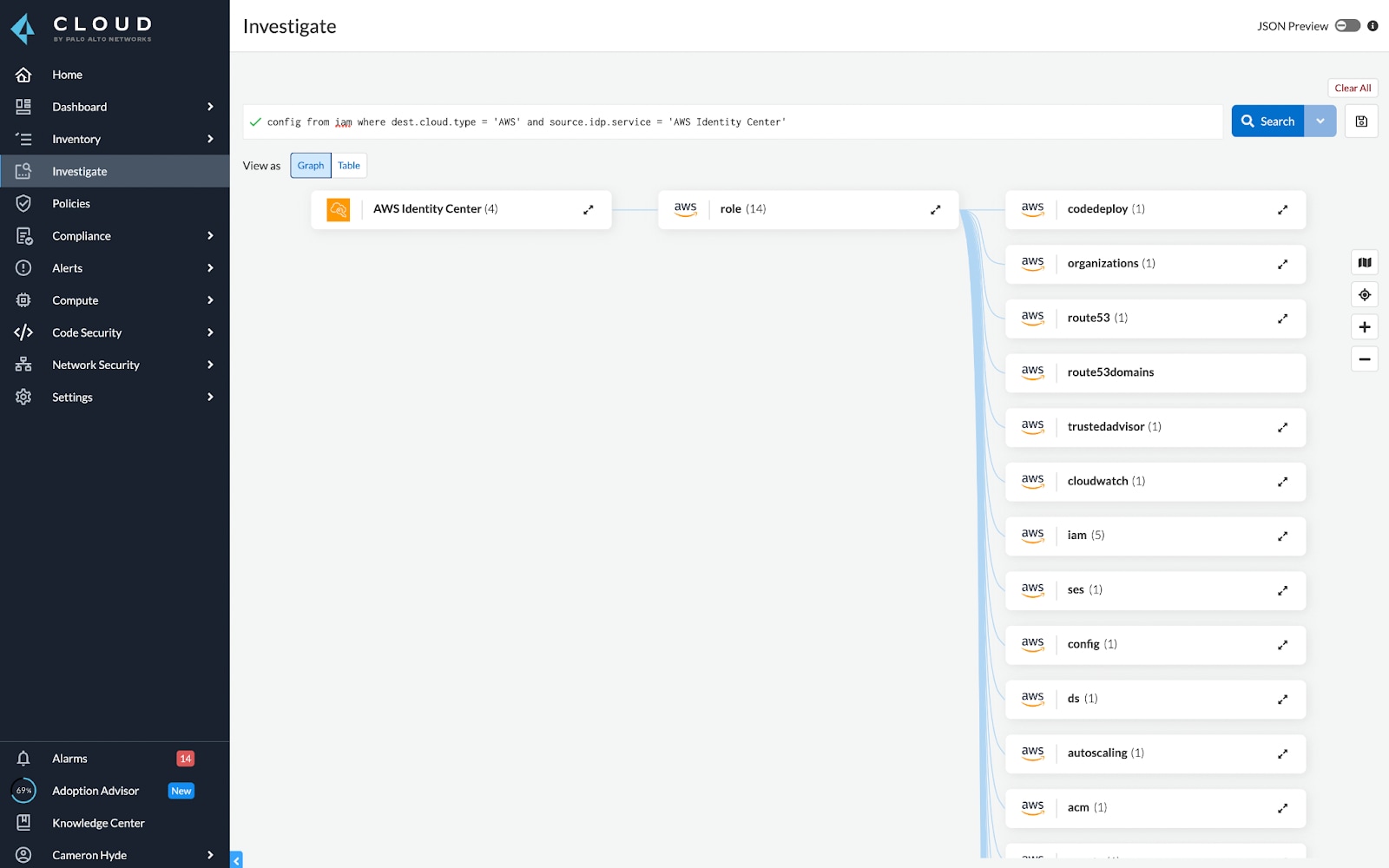Image resolution: width=1389 pixels, height=868 pixels.
Task: Expand the acm (1) node
Action: 1283,808
